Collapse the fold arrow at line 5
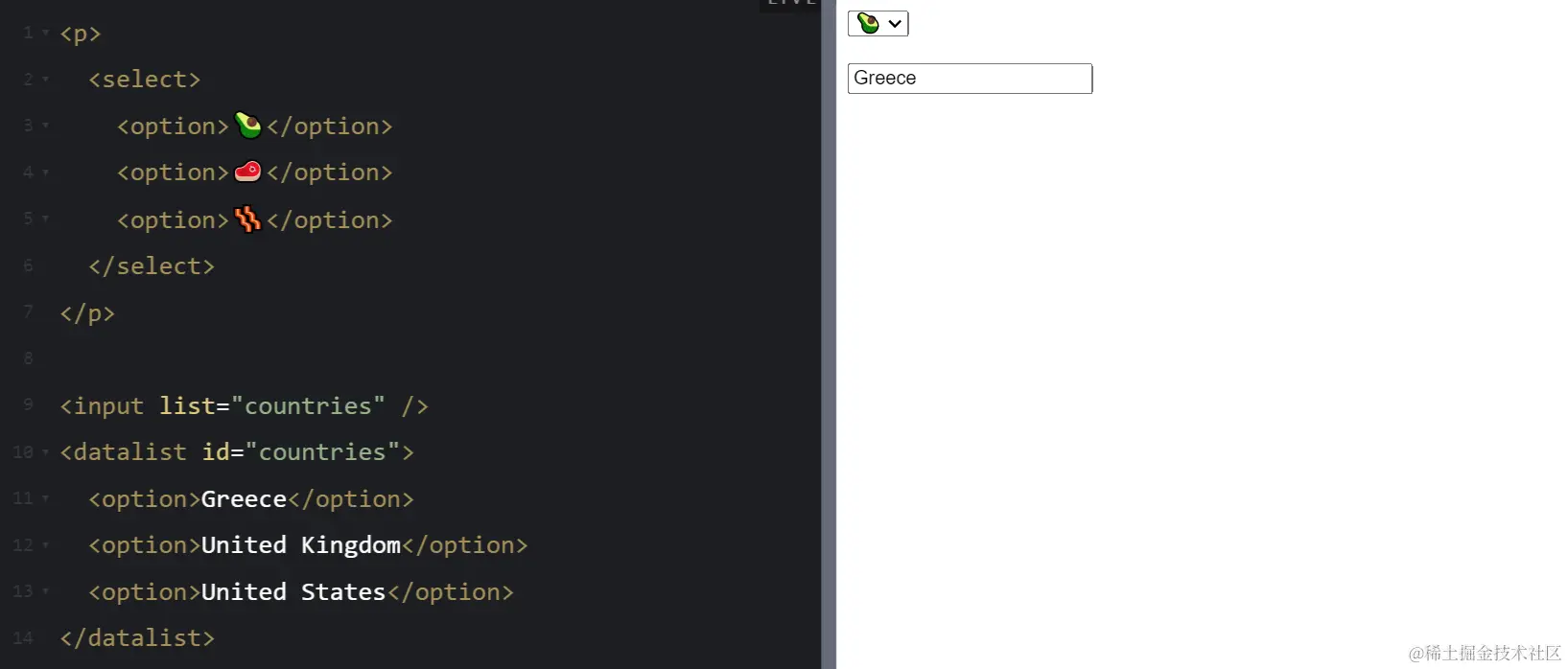The image size is (1568, 669). [45, 219]
